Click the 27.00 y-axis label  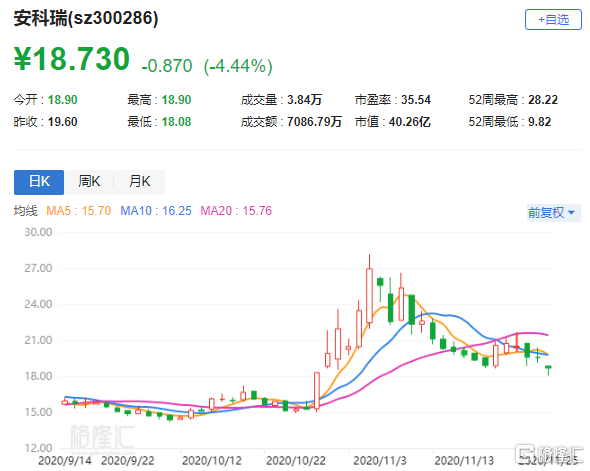click(38, 268)
